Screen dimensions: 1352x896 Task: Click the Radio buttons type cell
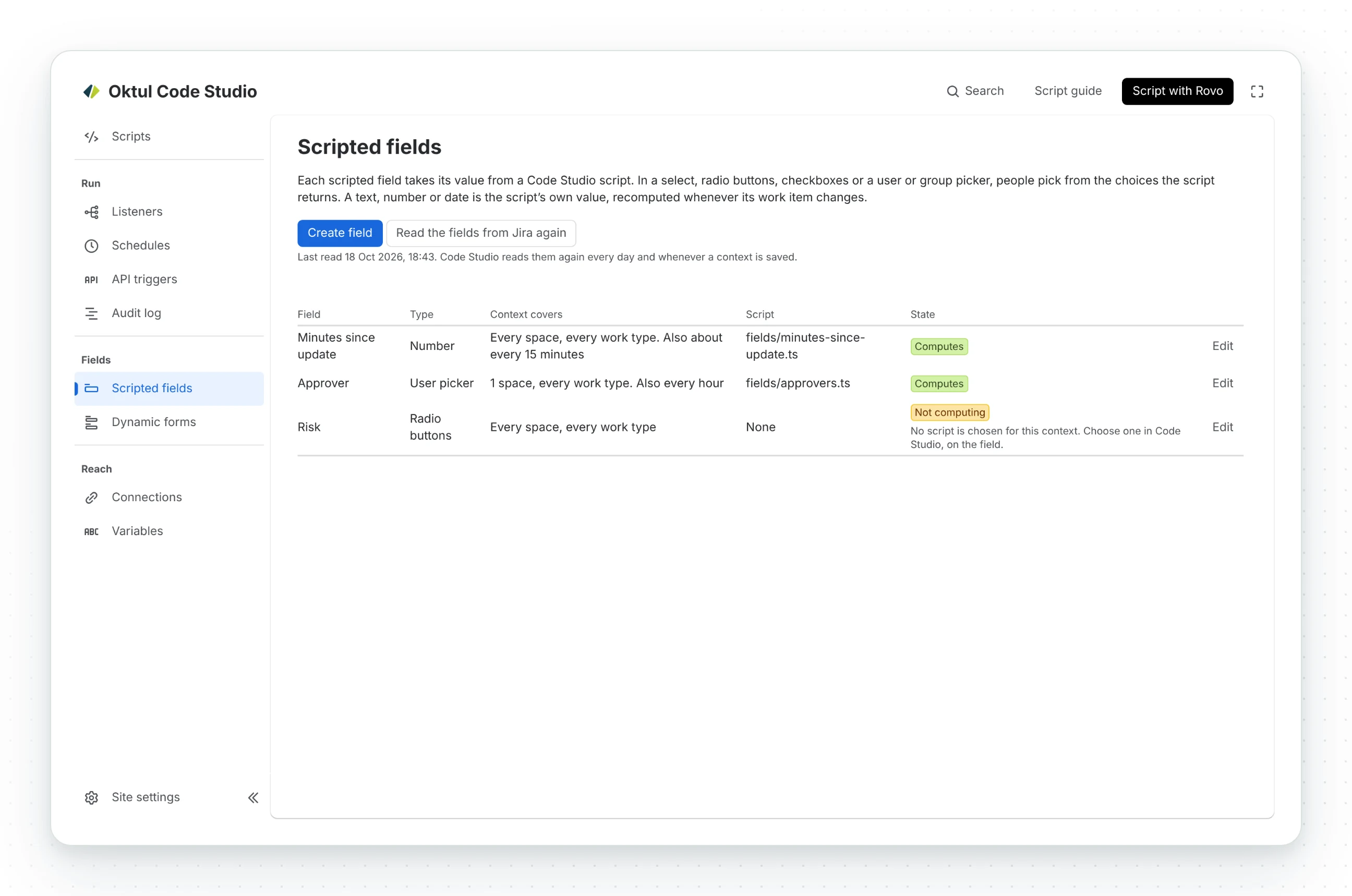(431, 428)
